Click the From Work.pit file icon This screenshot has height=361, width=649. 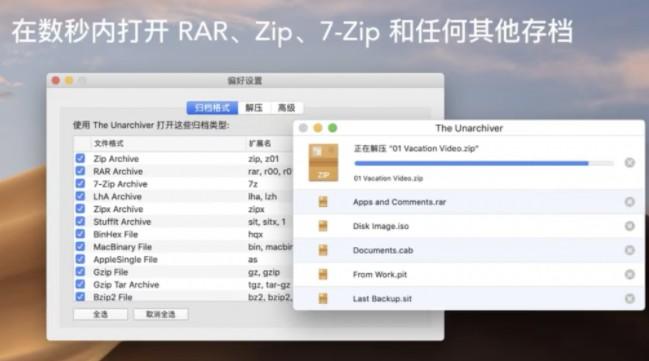[x=323, y=274]
